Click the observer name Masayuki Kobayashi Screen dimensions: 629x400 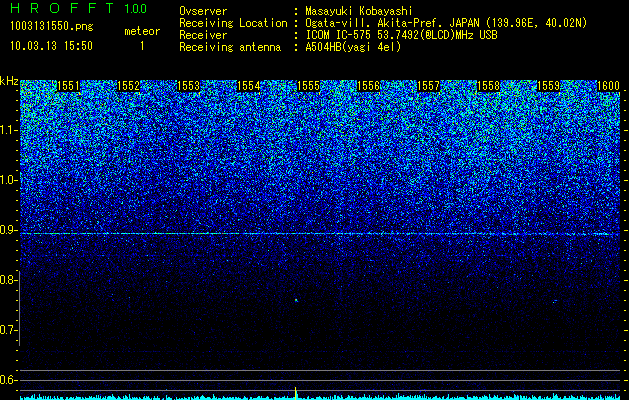tap(359, 11)
